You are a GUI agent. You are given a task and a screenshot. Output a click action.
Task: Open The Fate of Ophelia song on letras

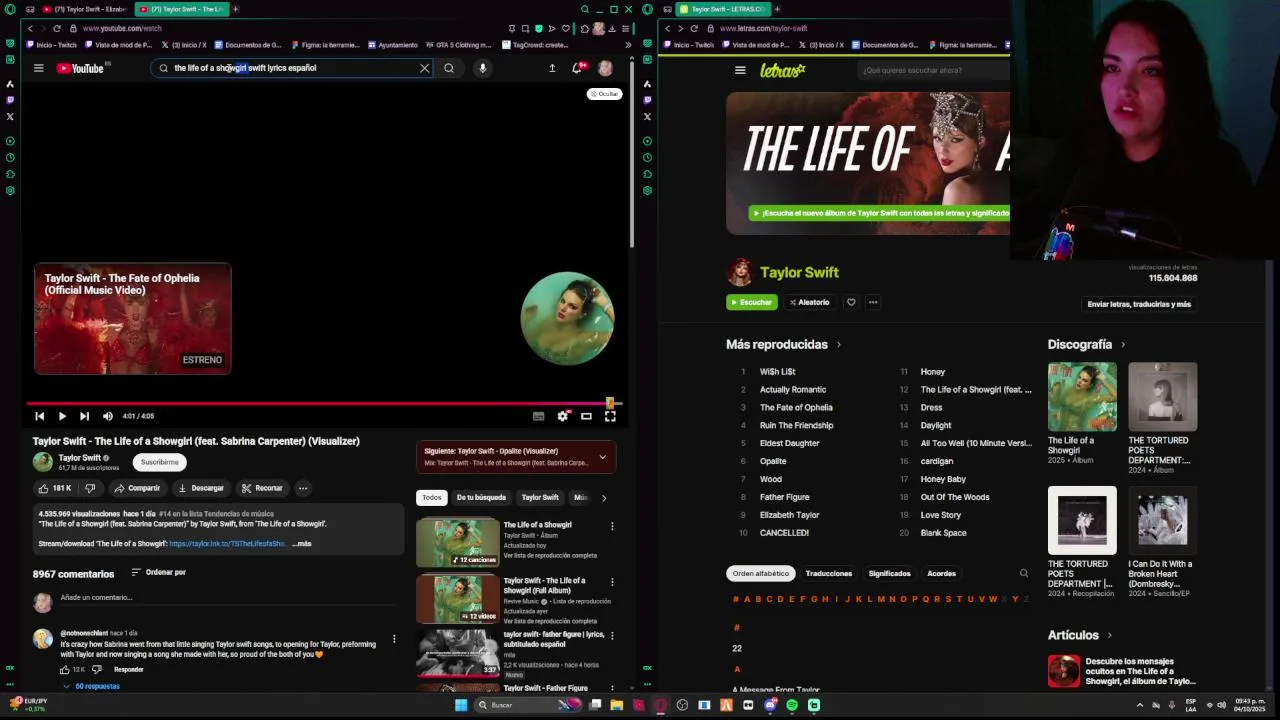point(796,407)
